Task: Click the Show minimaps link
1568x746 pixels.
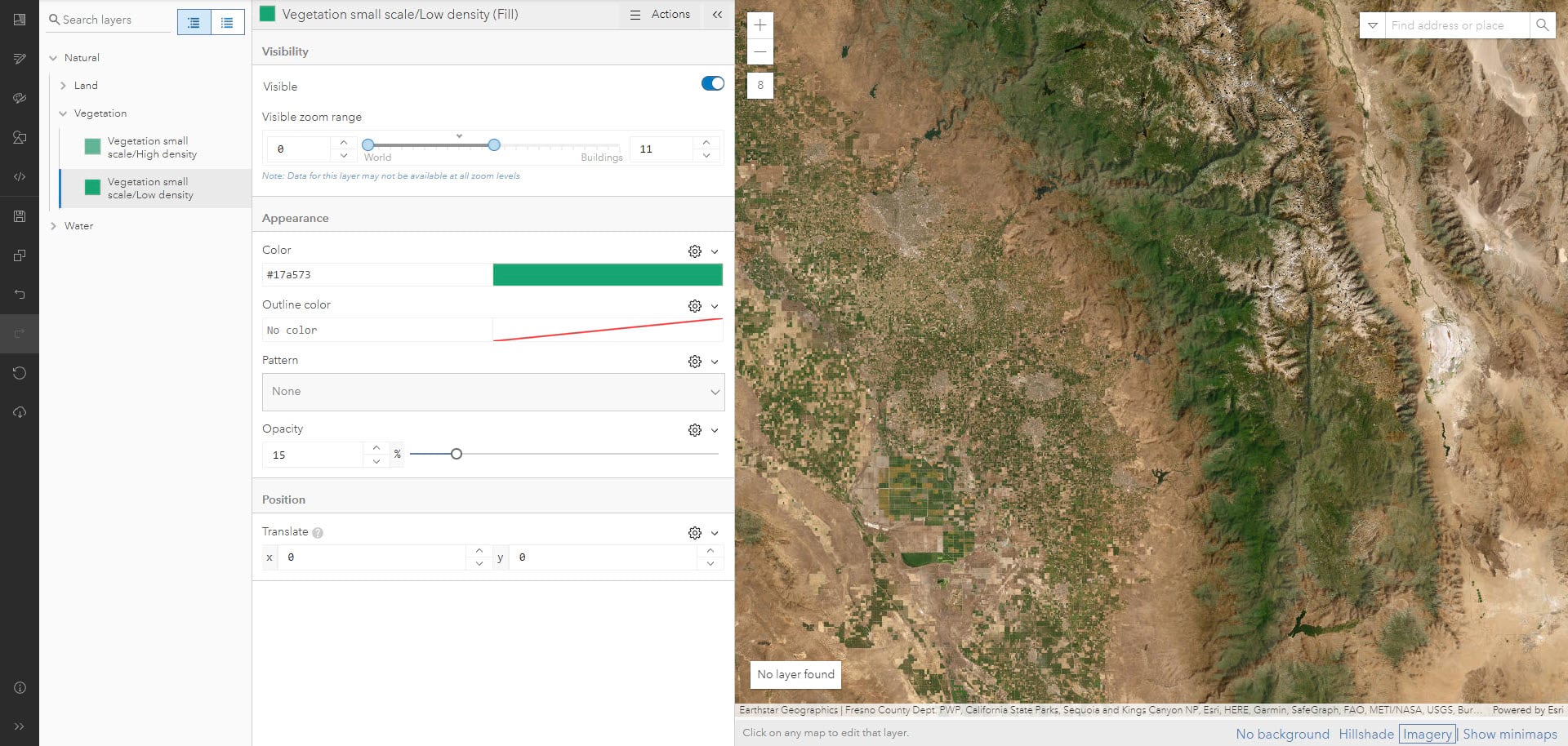Action: coord(1509,734)
